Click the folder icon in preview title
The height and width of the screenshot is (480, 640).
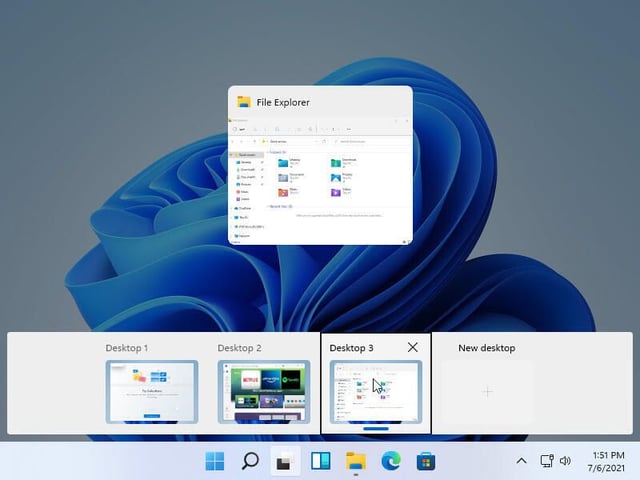point(244,102)
